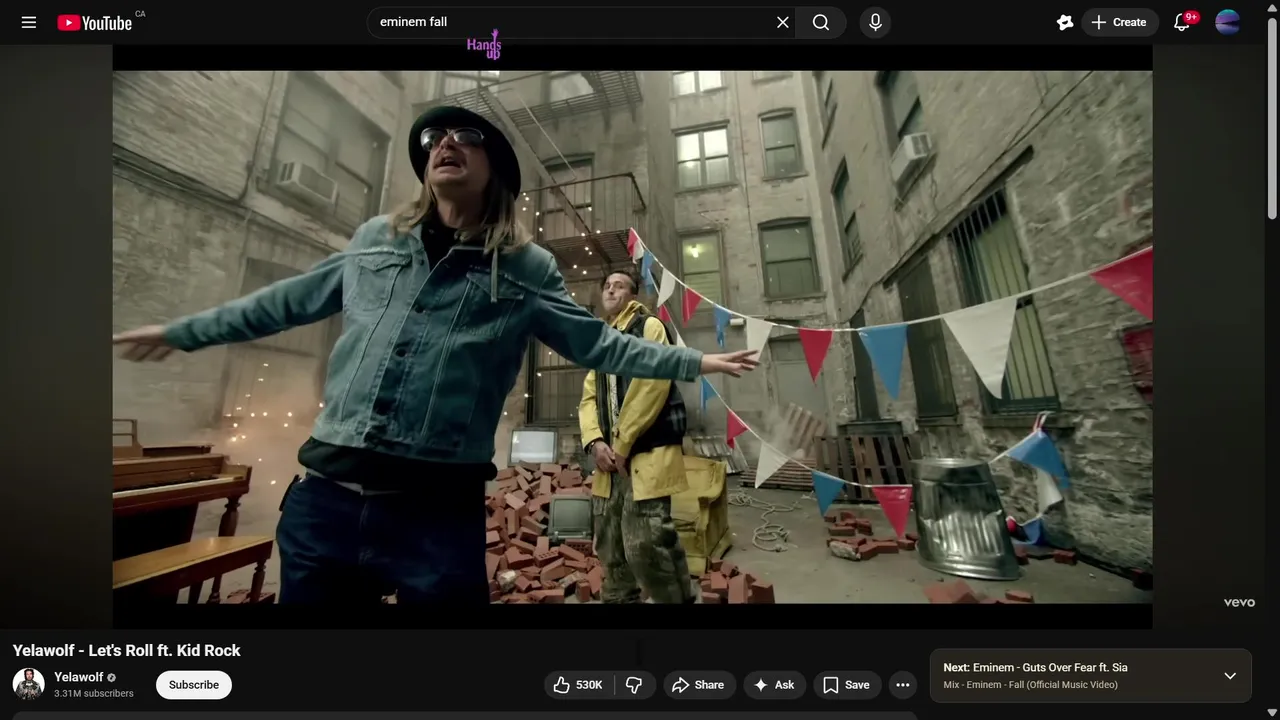
Task: Open the account avatar menu
Action: pos(1228,22)
